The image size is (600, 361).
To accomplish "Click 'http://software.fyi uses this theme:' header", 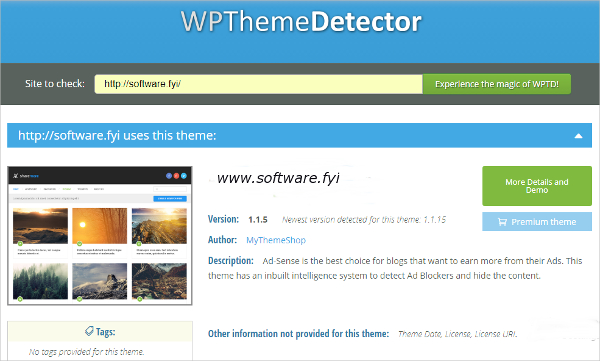I will (x=117, y=136).
